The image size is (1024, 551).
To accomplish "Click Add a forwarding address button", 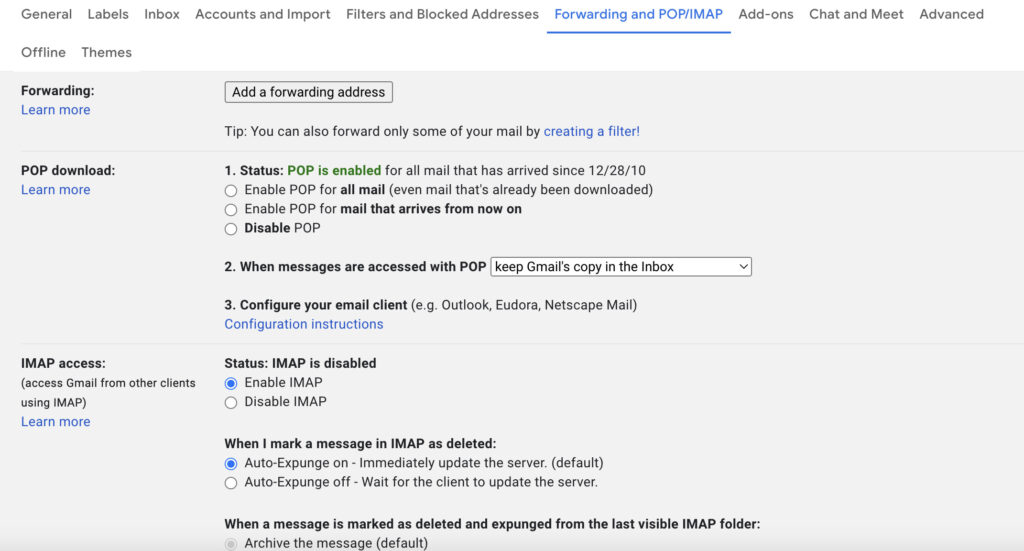I will coord(308,92).
